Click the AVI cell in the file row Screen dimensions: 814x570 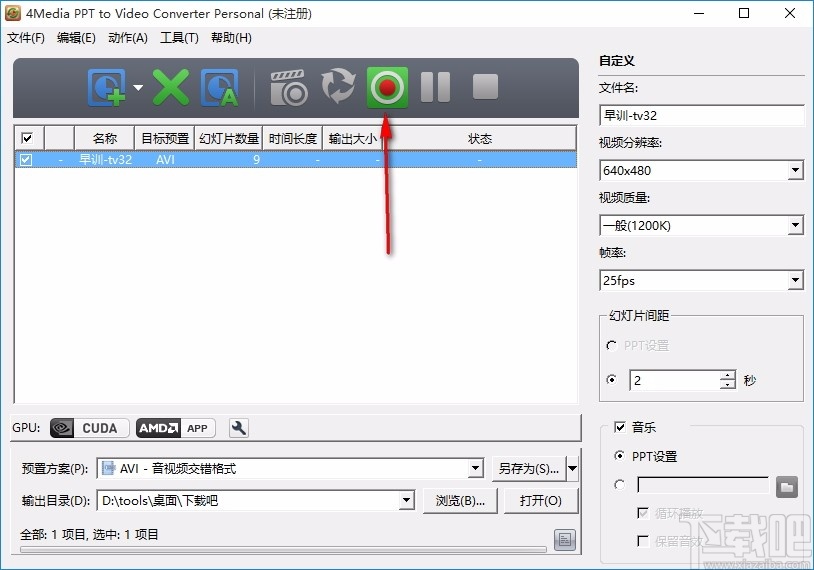tap(165, 160)
